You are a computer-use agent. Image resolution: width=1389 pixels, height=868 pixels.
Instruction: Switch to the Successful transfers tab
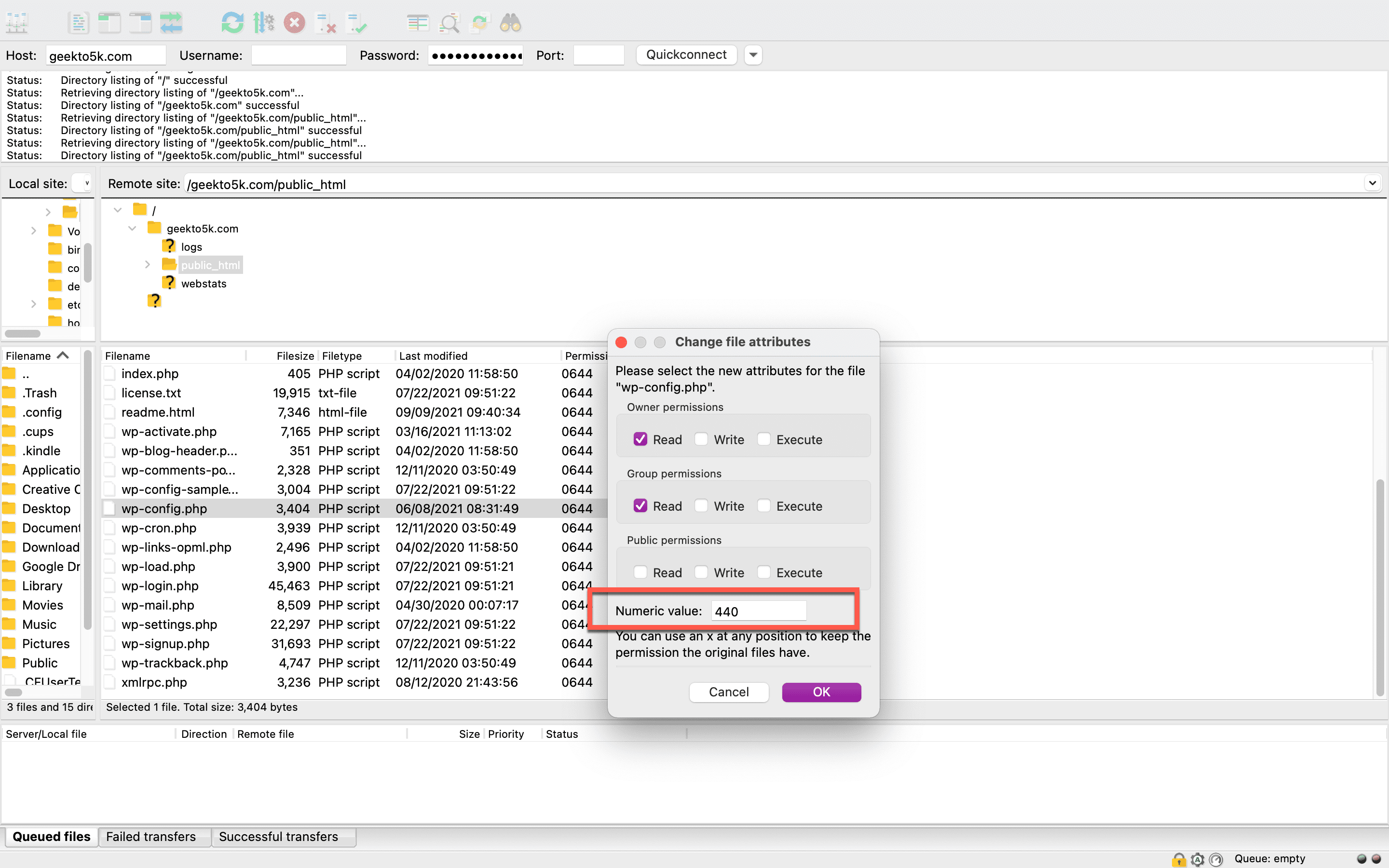(278, 836)
